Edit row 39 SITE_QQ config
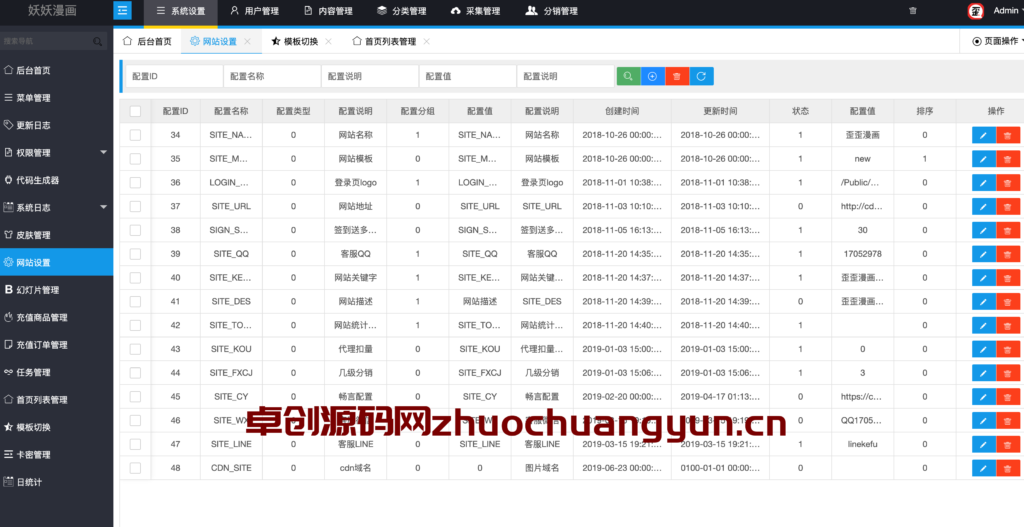Image resolution: width=1024 pixels, height=527 pixels. [x=984, y=254]
